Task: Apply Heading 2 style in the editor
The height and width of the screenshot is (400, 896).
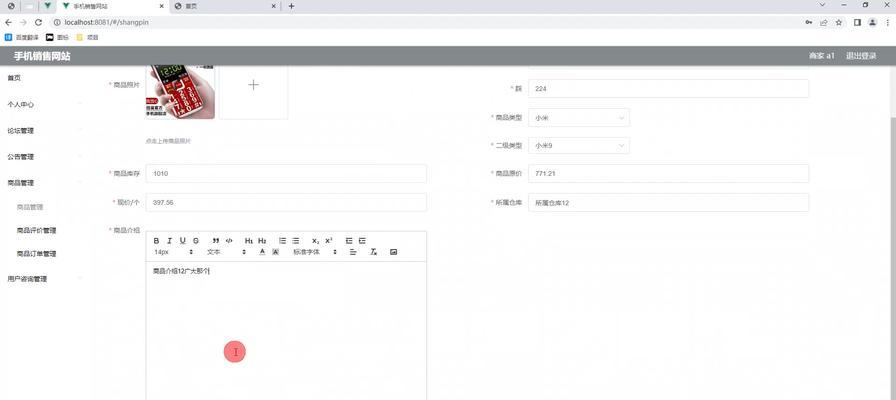Action: tap(262, 241)
